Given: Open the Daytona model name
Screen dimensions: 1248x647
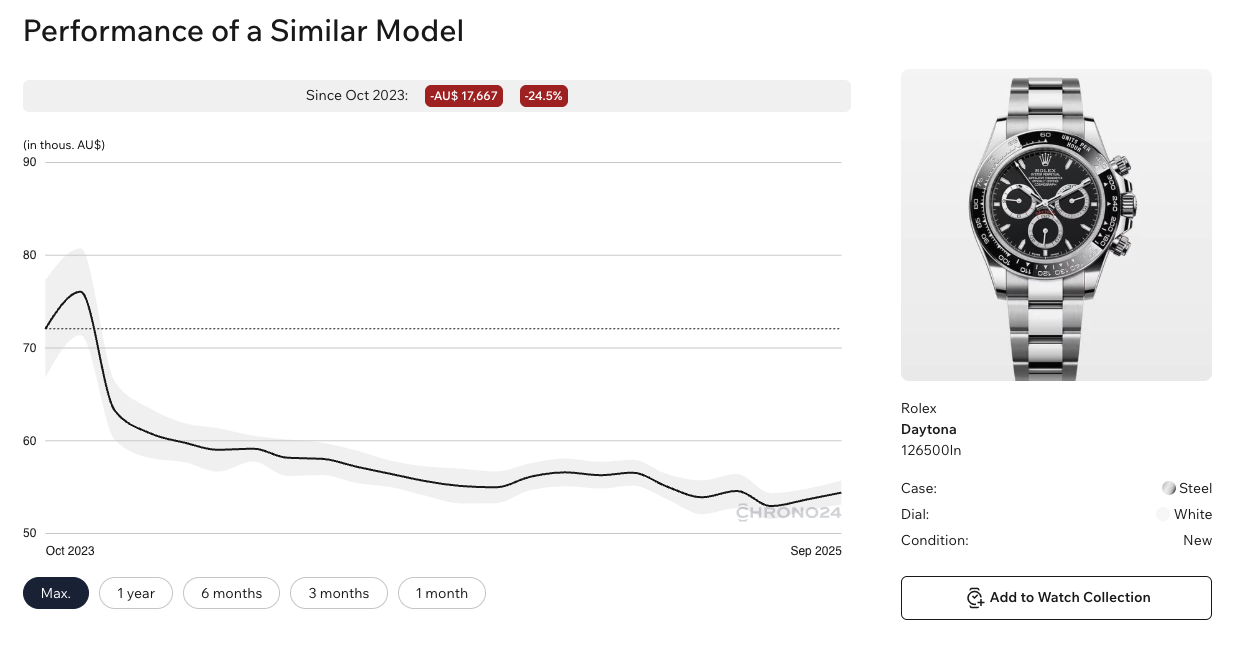Looking at the screenshot, I should (x=928, y=430).
